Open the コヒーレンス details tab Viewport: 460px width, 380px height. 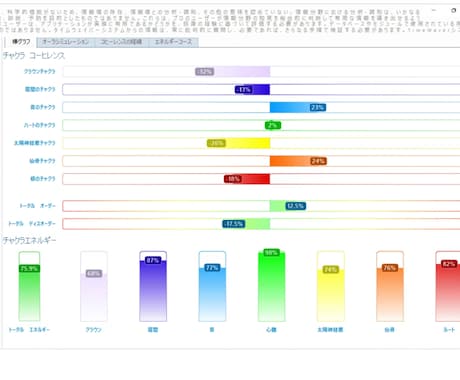121,42
